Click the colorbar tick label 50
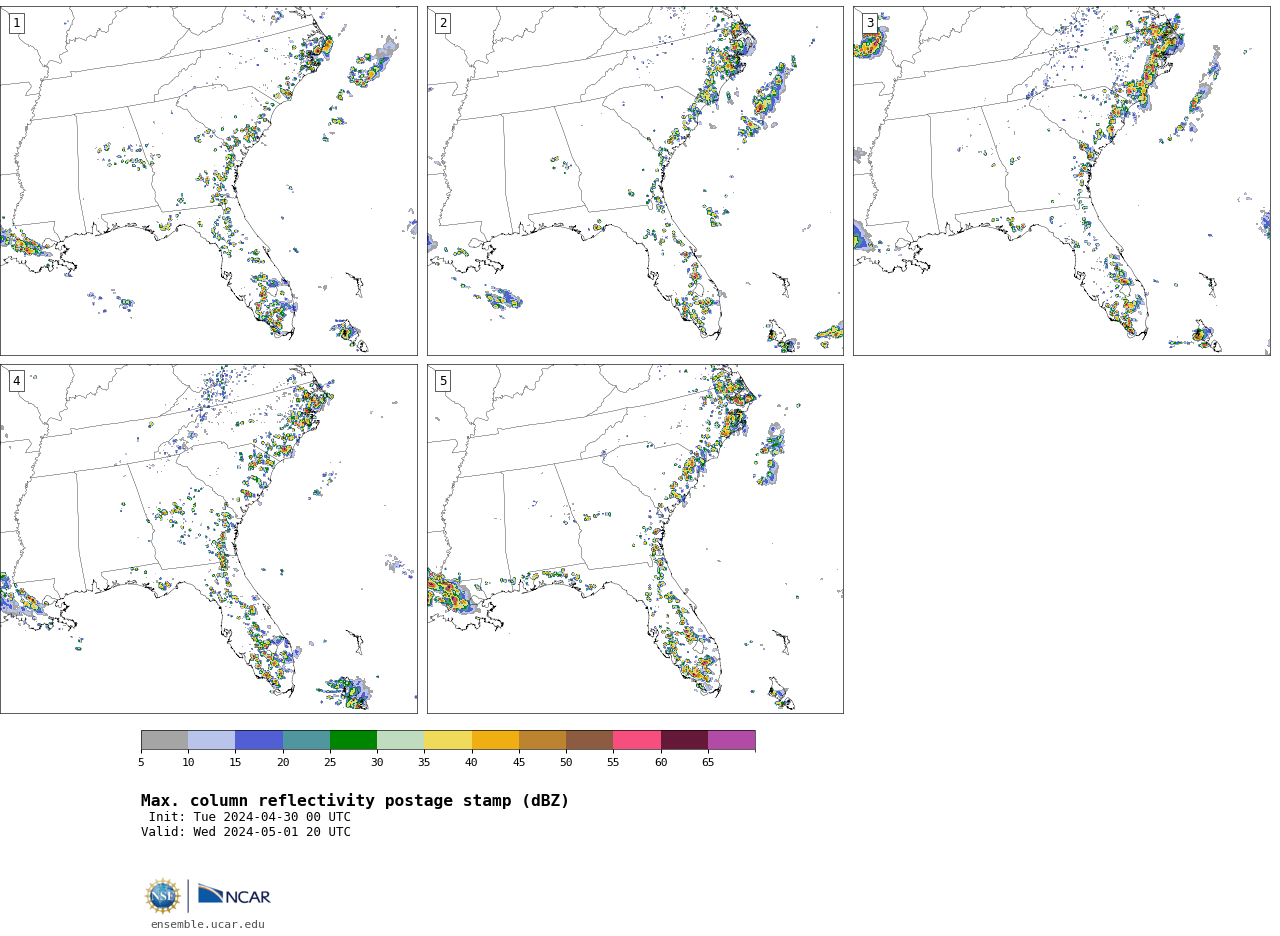The width and height of the screenshot is (1280, 936). (566, 763)
